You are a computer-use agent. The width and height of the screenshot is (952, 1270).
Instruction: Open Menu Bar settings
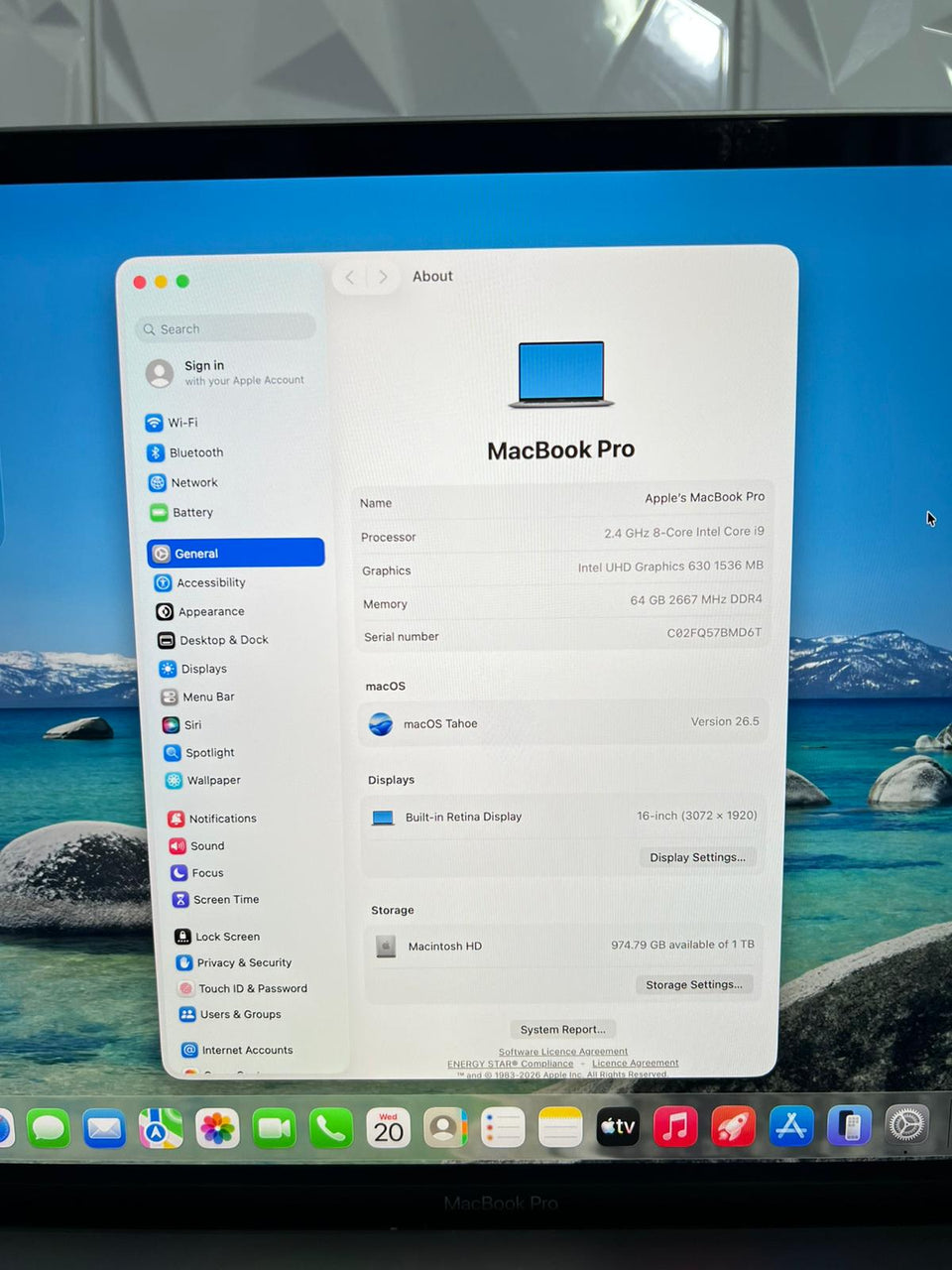198,698
